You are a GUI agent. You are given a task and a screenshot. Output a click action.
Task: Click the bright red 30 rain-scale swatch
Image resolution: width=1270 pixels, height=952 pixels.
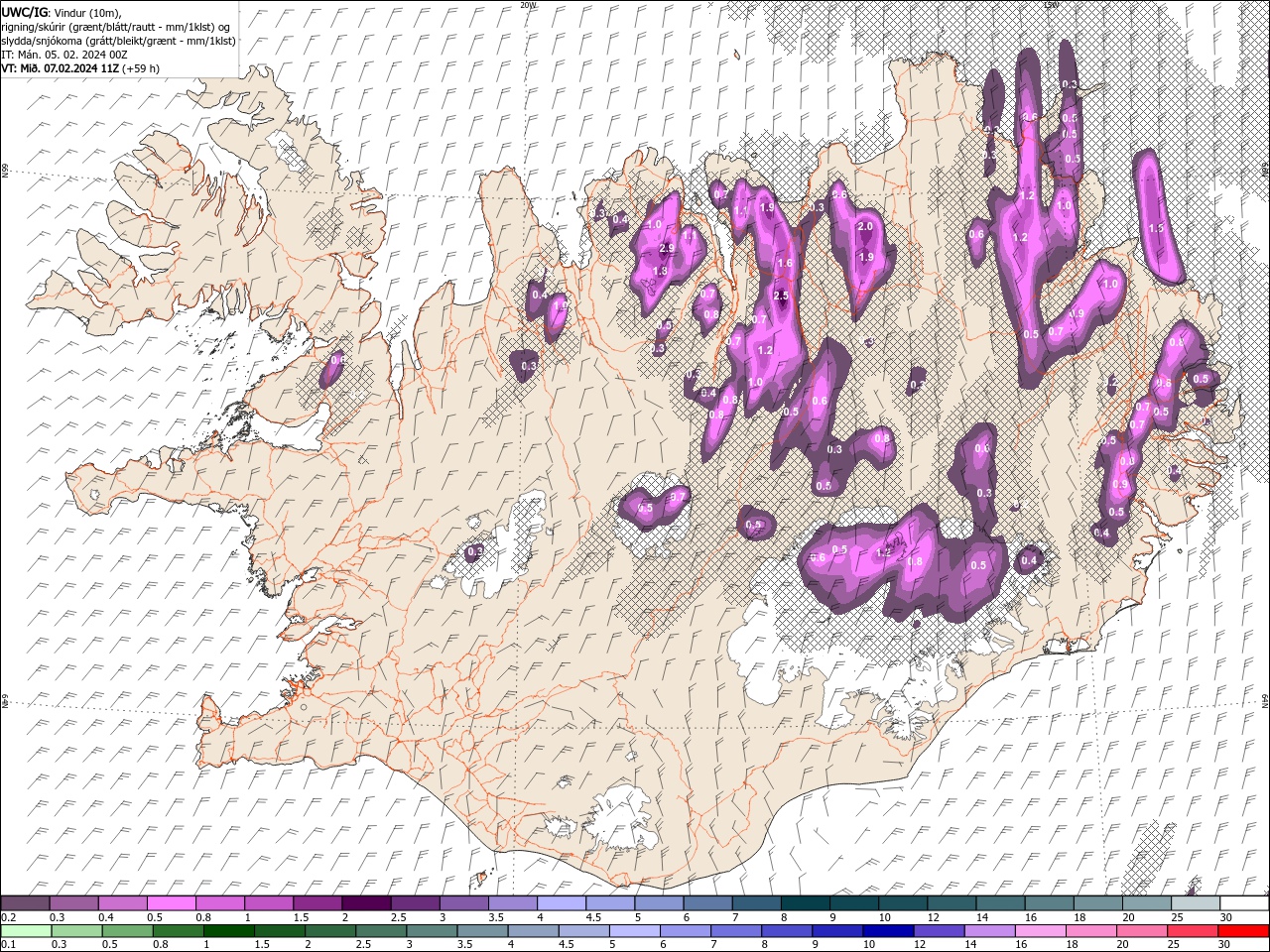click(x=1242, y=931)
